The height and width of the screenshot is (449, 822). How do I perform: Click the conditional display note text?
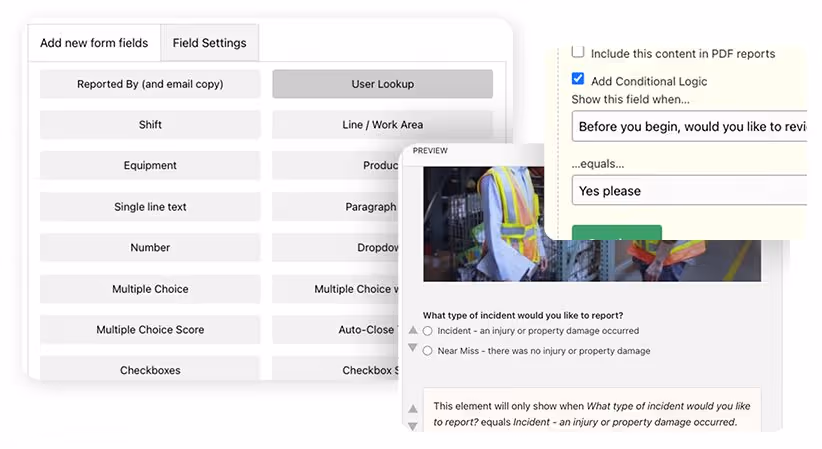coord(591,414)
